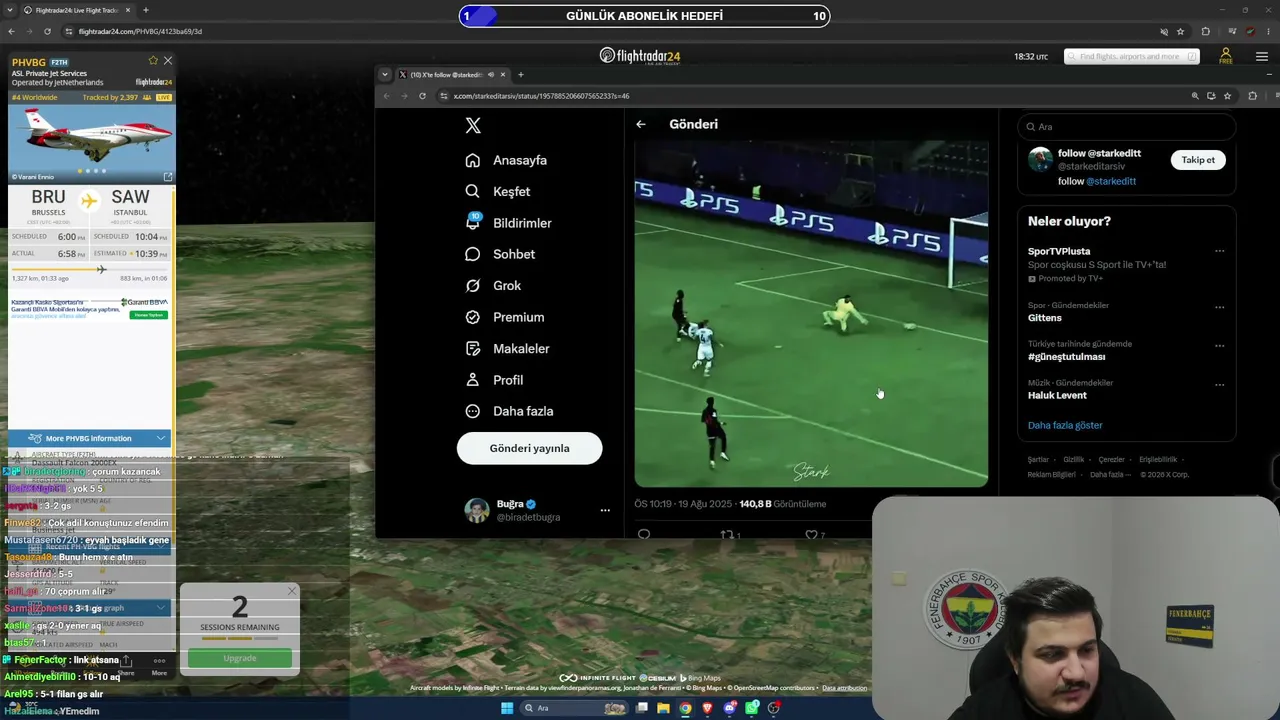Select the Flightradar24 Live Flight Tracker tab
The image size is (1280, 720).
(76, 10)
